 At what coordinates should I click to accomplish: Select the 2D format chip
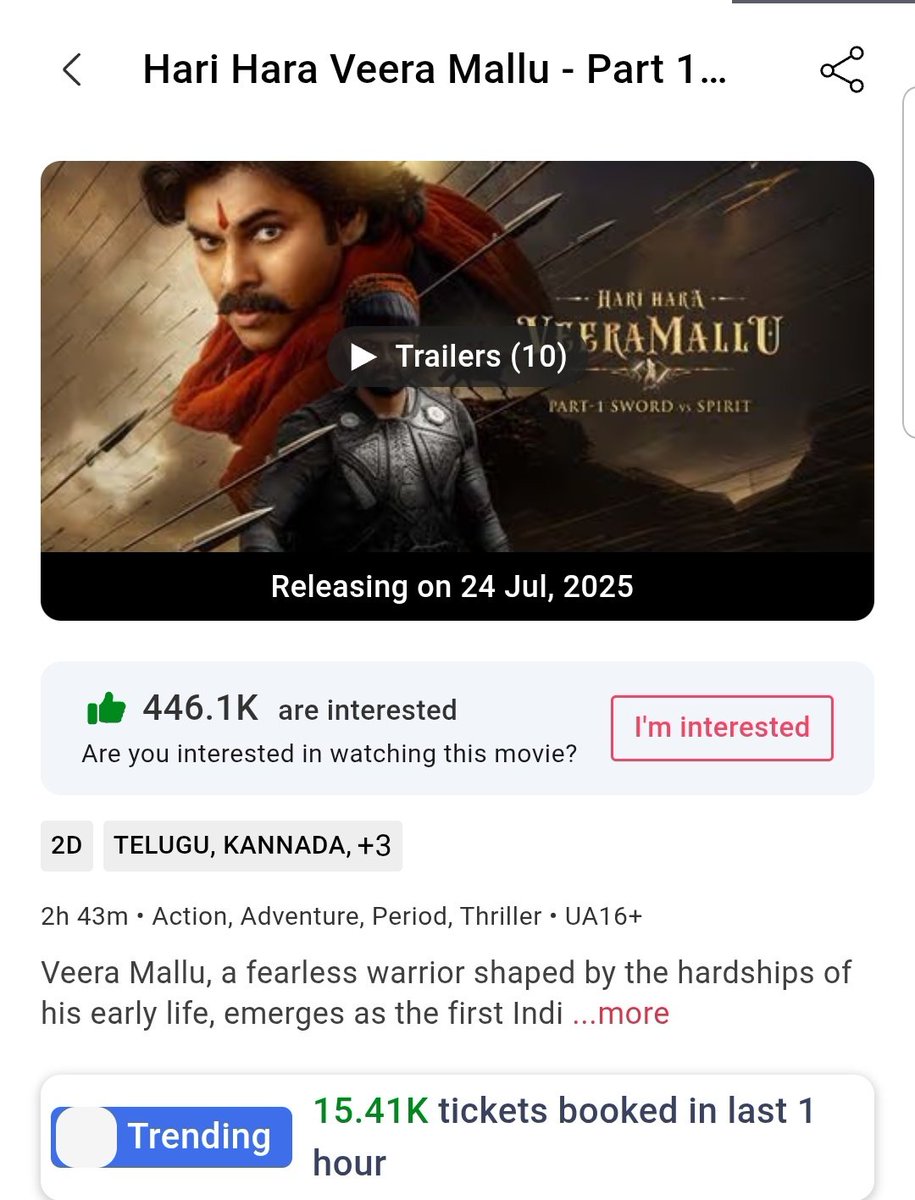66,846
